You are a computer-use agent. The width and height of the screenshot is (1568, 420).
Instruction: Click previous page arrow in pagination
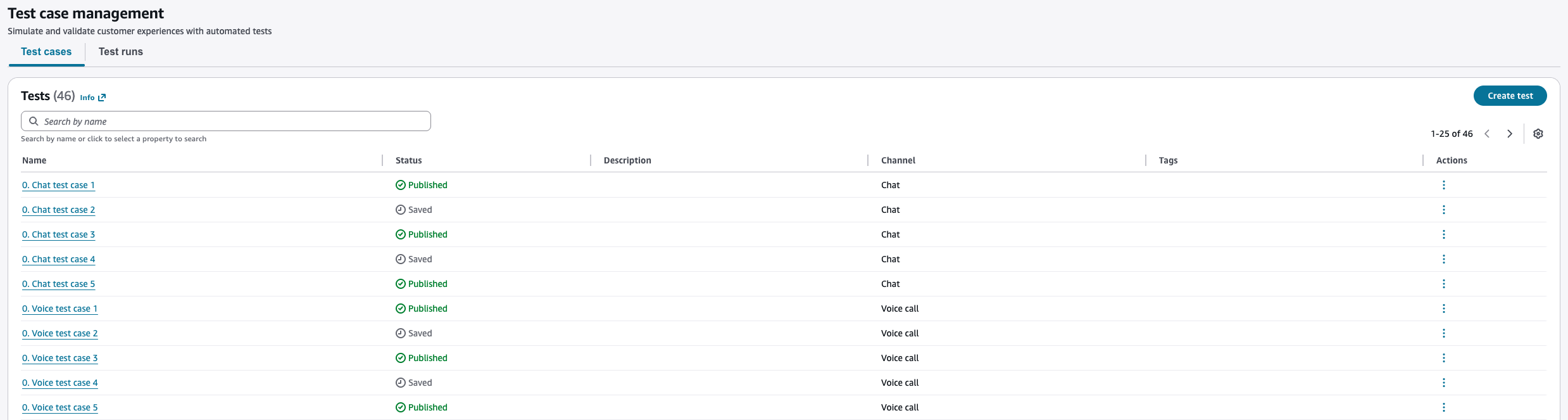(1487, 134)
